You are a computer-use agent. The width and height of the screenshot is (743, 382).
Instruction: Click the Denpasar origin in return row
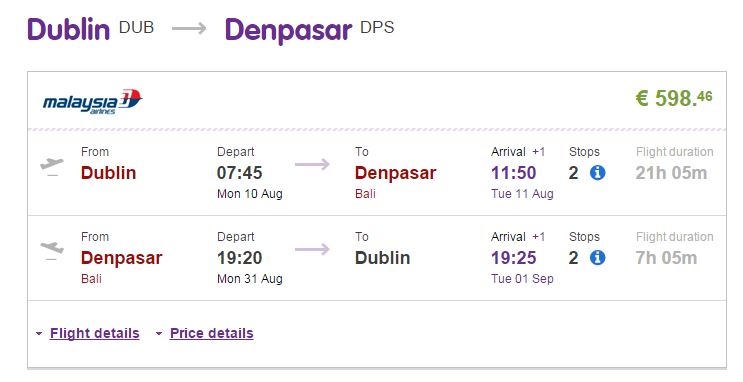point(121,258)
